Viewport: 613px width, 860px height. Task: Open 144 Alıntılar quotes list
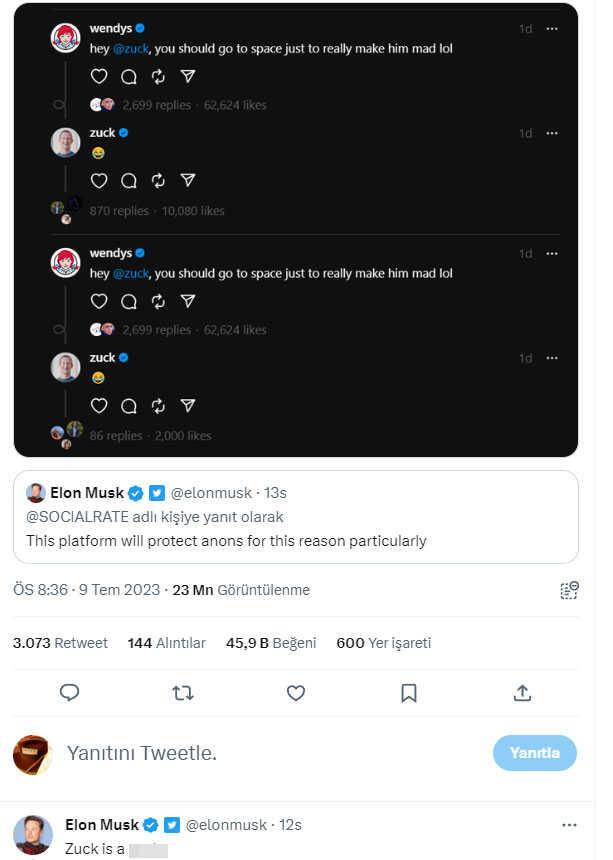pyautogui.click(x=166, y=643)
